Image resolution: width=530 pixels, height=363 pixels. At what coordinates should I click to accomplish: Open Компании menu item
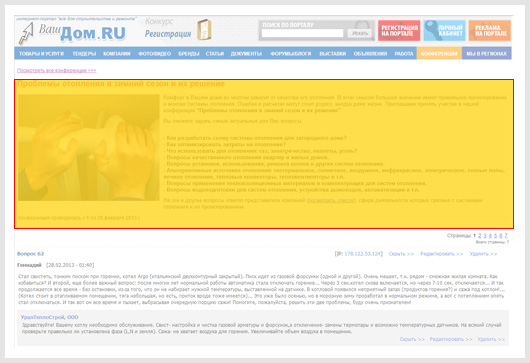[117, 53]
